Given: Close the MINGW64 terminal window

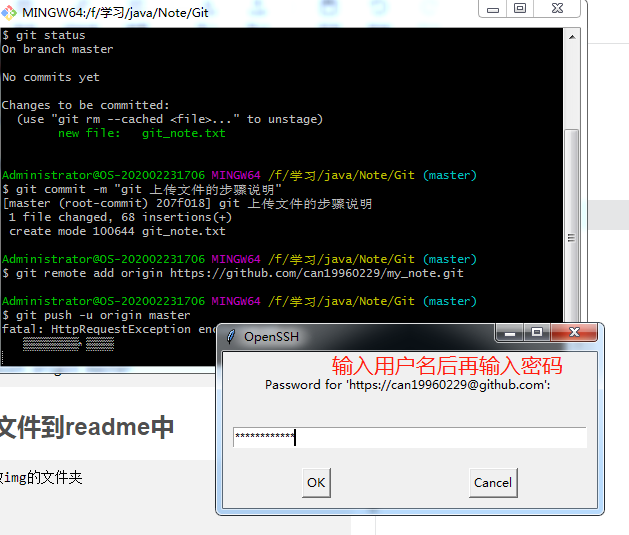Looking at the screenshot, I should coord(557,9).
